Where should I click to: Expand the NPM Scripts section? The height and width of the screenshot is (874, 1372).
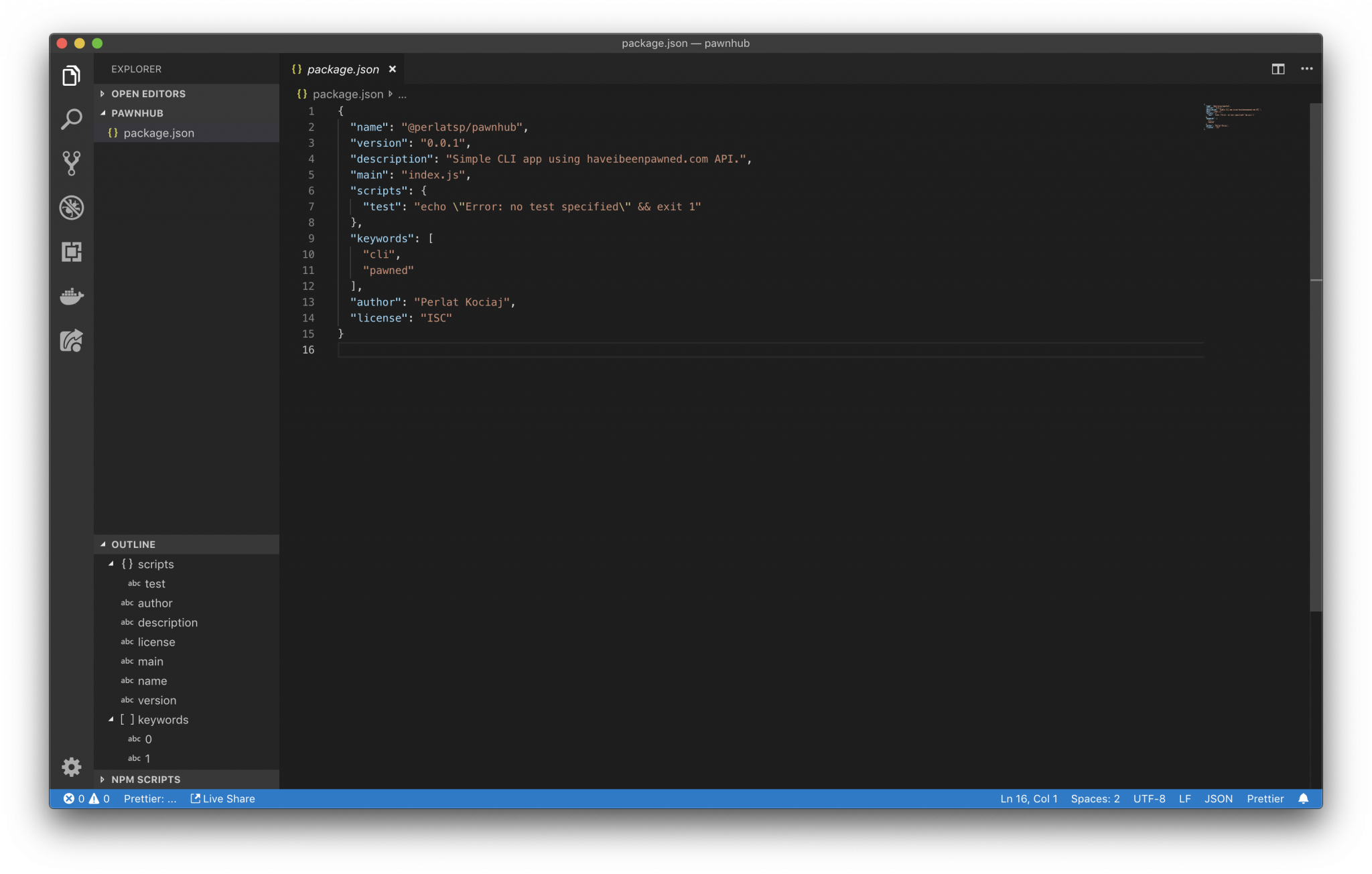pyautogui.click(x=186, y=780)
